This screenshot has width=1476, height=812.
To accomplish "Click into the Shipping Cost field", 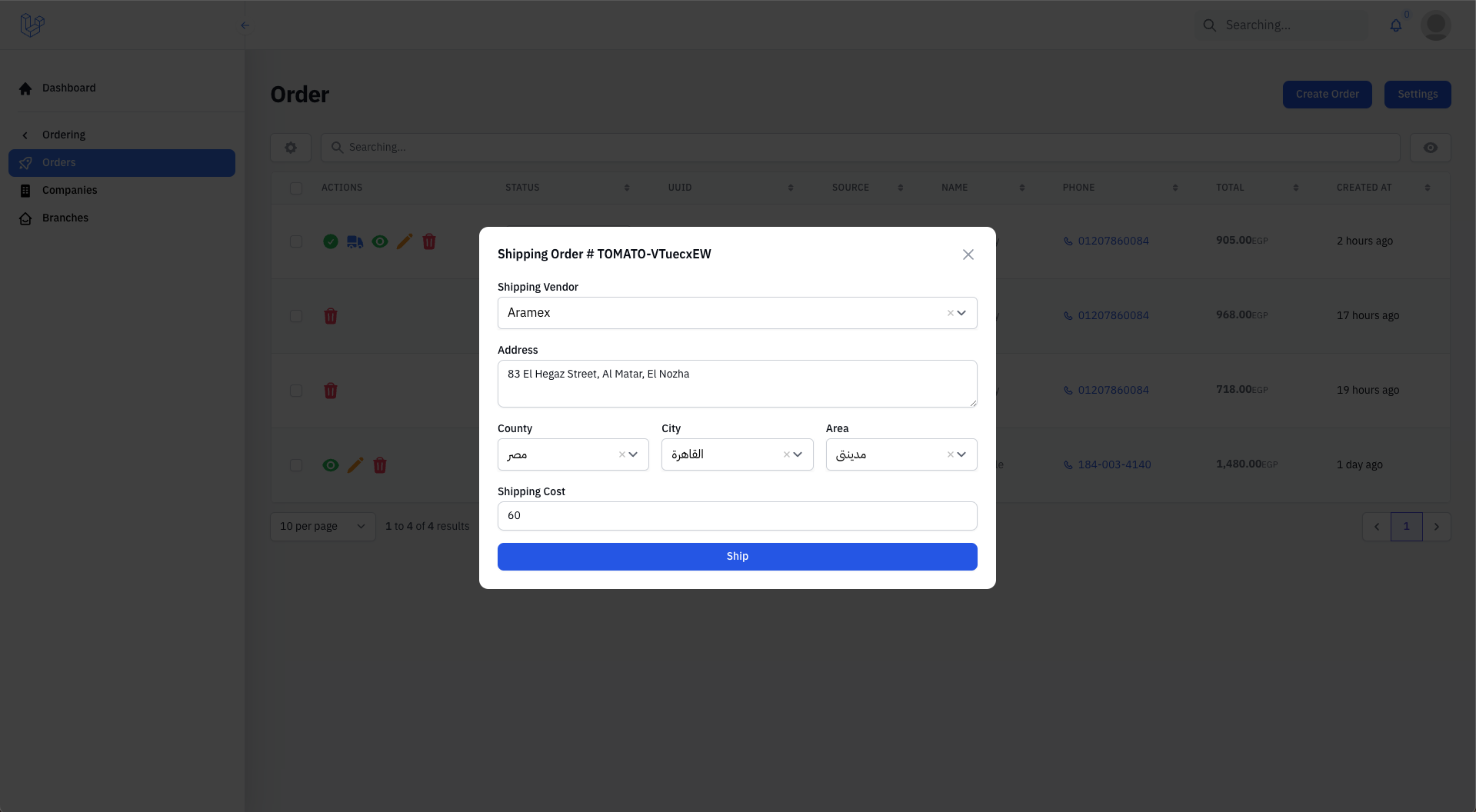I will (x=737, y=516).
